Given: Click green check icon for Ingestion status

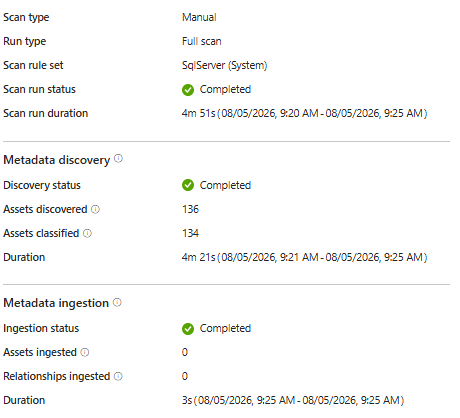Looking at the screenshot, I should point(188,329).
